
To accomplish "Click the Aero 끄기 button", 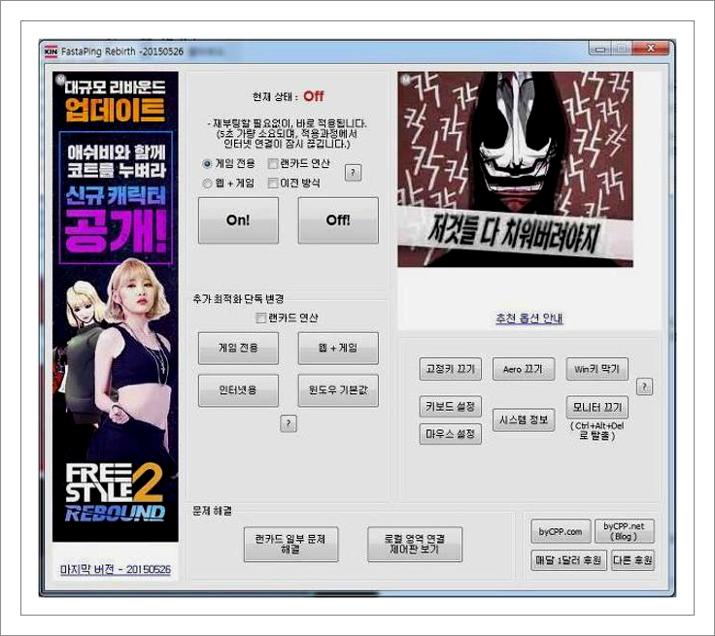I will coord(523,369).
